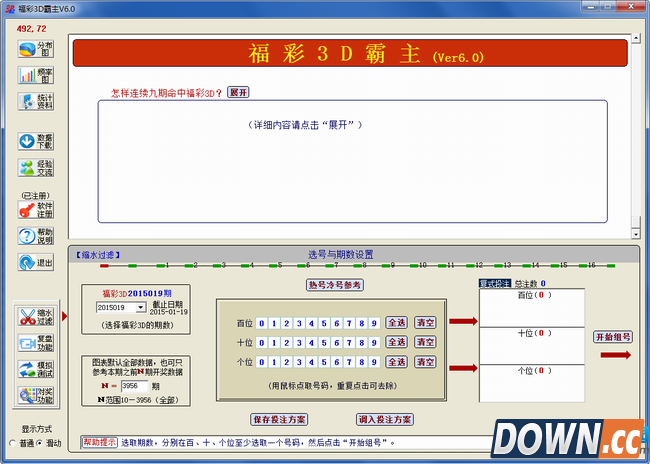The height and width of the screenshot is (464, 650).
Task: Toggle number 5 in the 百位 row
Action: pos(324,323)
